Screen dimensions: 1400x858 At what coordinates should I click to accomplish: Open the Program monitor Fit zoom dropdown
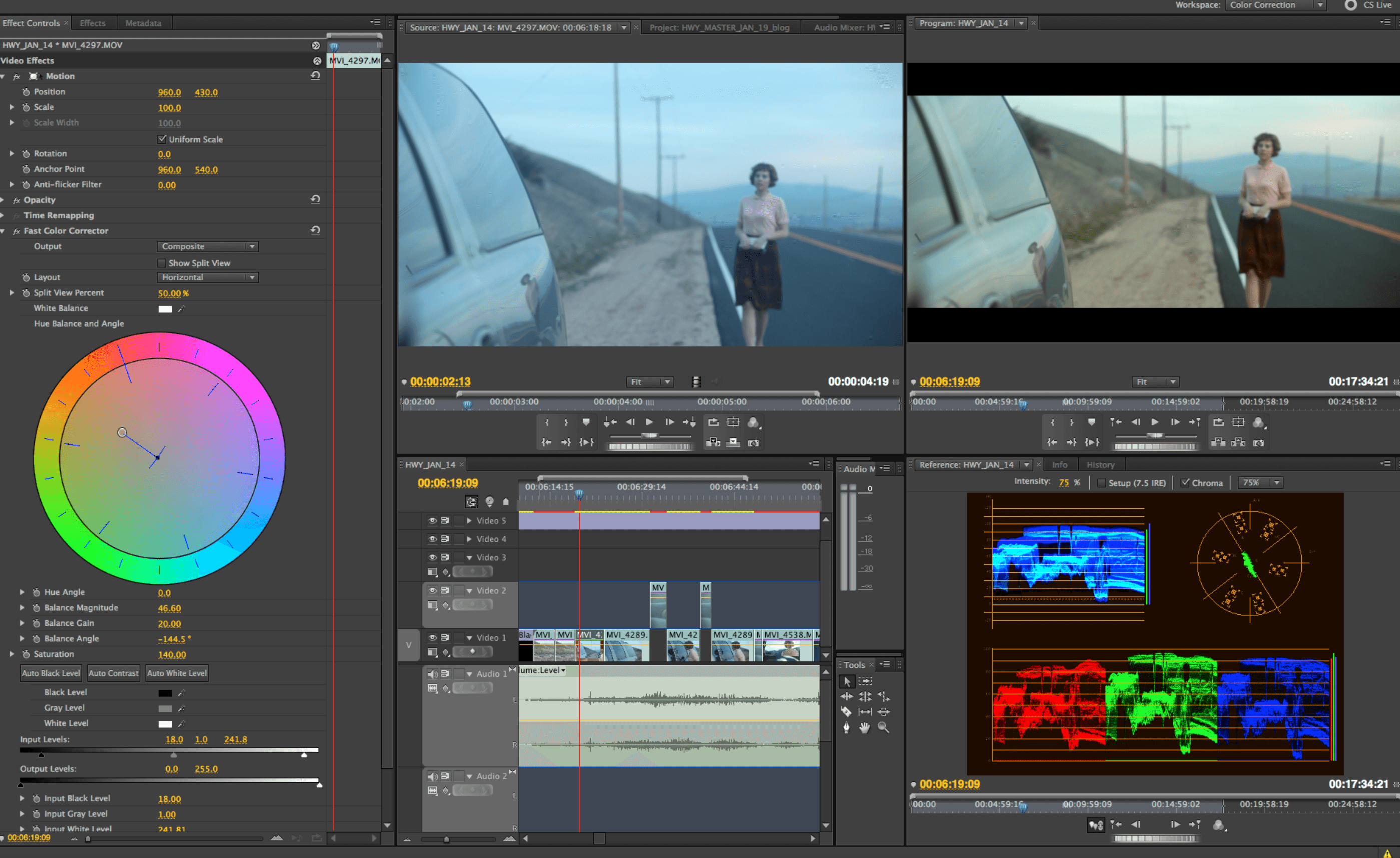[x=1156, y=382]
